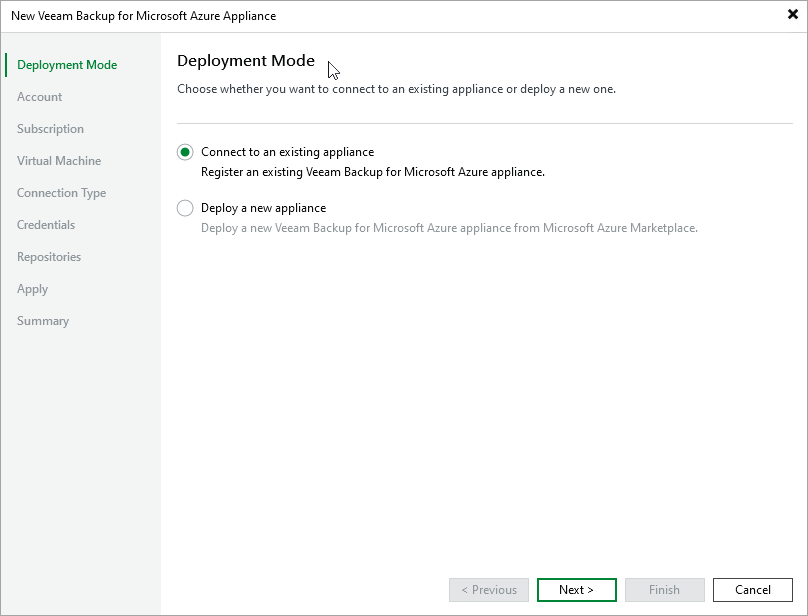The height and width of the screenshot is (616, 808).
Task: Open the Deployment Mode step
Action: pyautogui.click(x=67, y=65)
